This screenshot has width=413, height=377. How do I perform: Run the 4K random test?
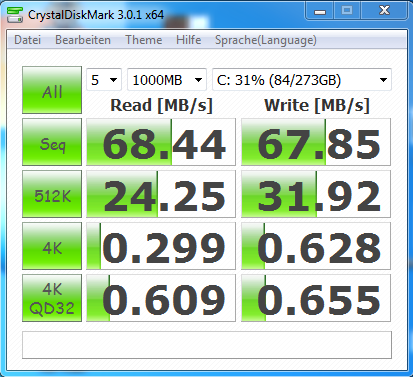52,246
